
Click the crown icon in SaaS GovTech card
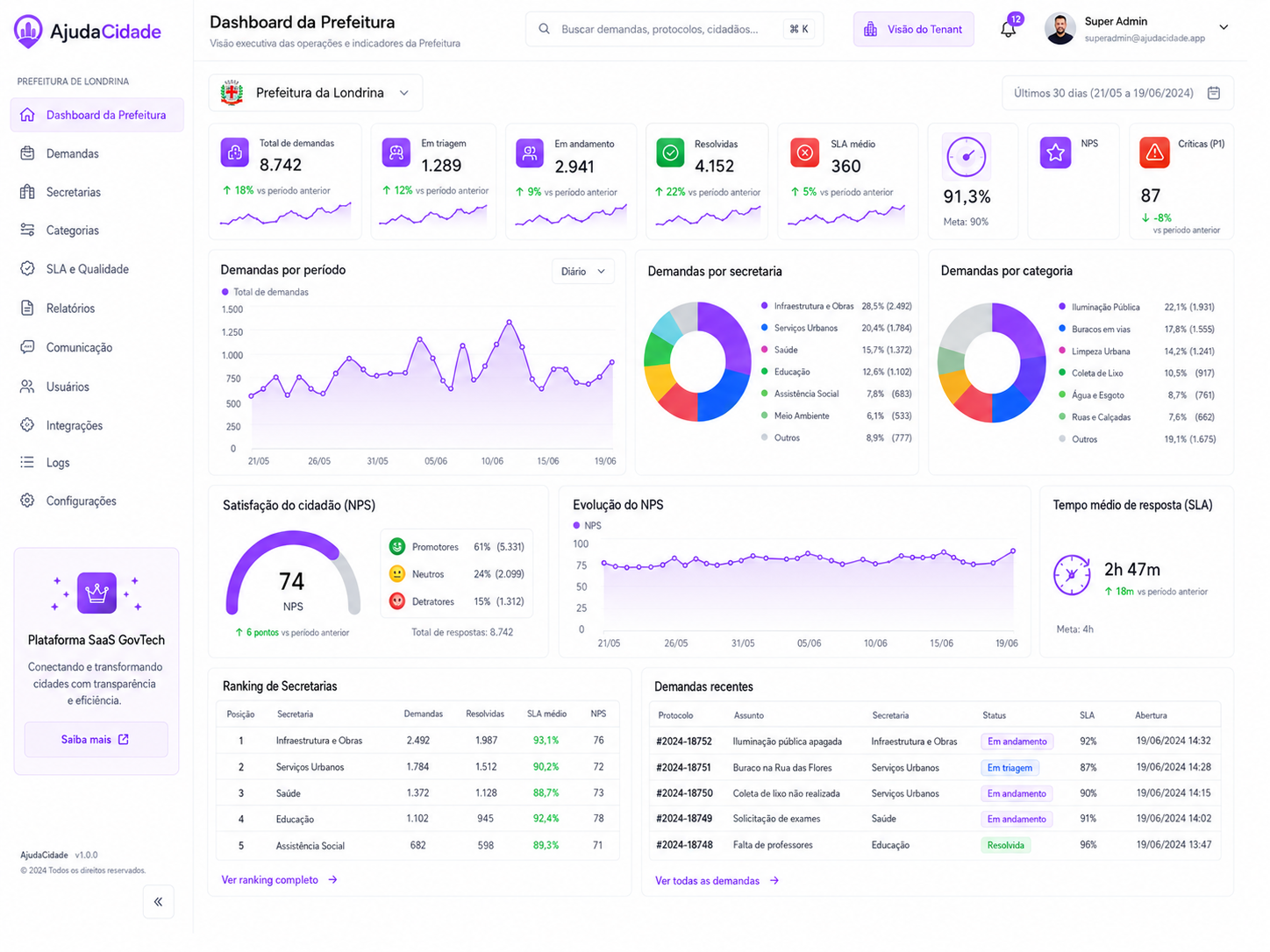click(96, 593)
